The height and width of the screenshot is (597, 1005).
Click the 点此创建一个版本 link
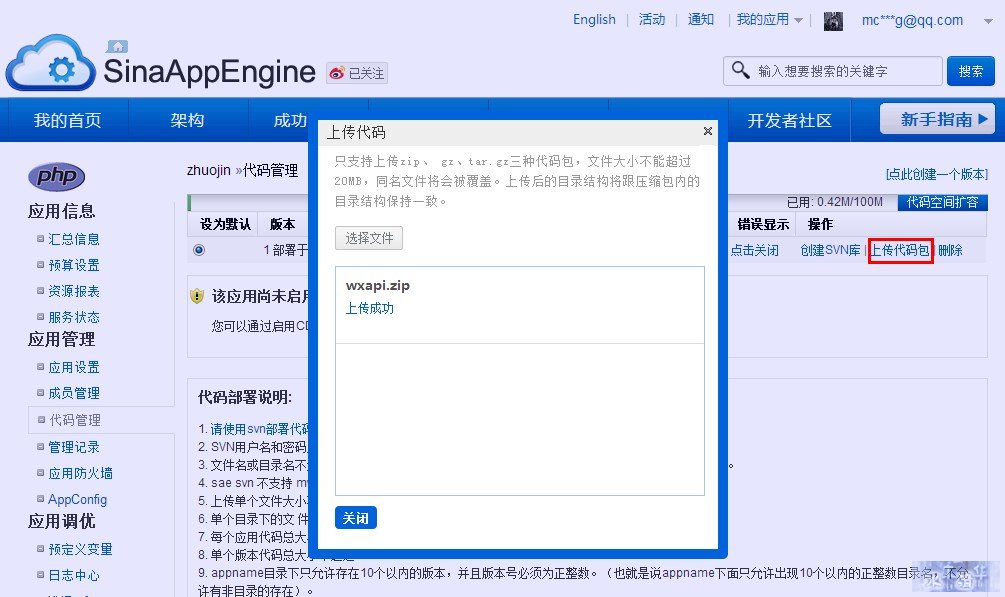[x=936, y=174]
